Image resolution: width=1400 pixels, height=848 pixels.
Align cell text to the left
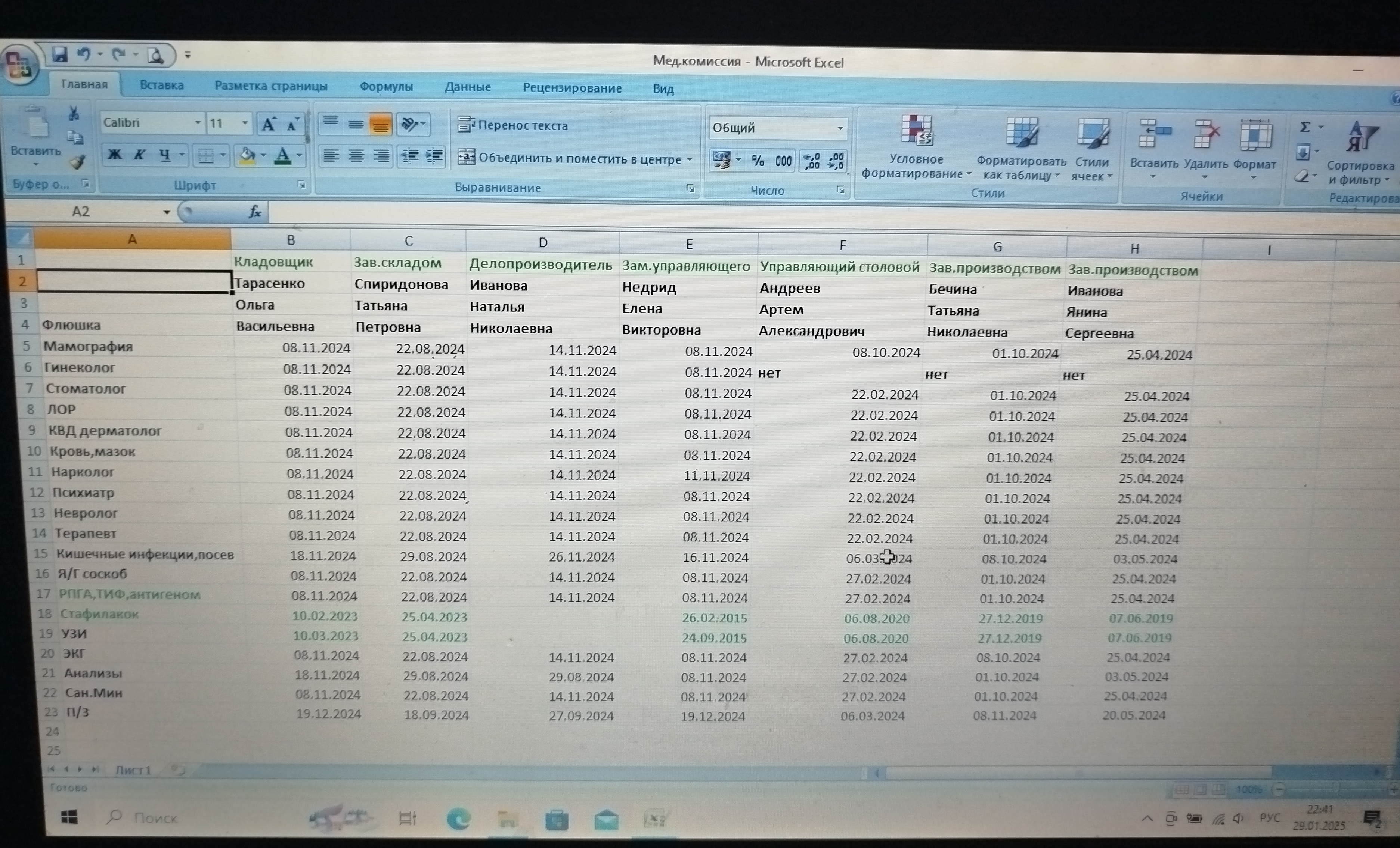pyautogui.click(x=331, y=155)
